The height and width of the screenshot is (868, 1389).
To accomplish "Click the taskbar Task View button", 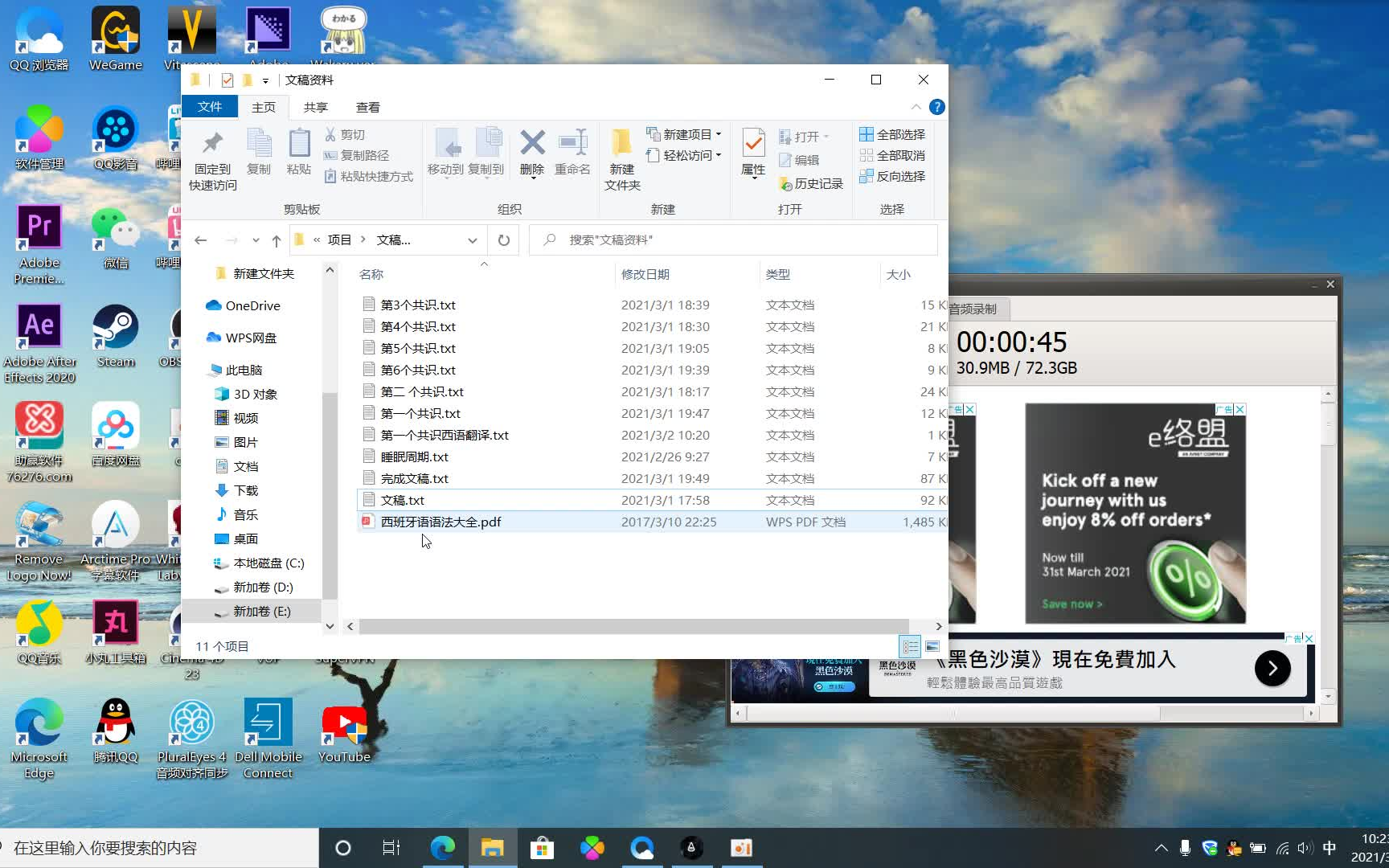I will [391, 848].
